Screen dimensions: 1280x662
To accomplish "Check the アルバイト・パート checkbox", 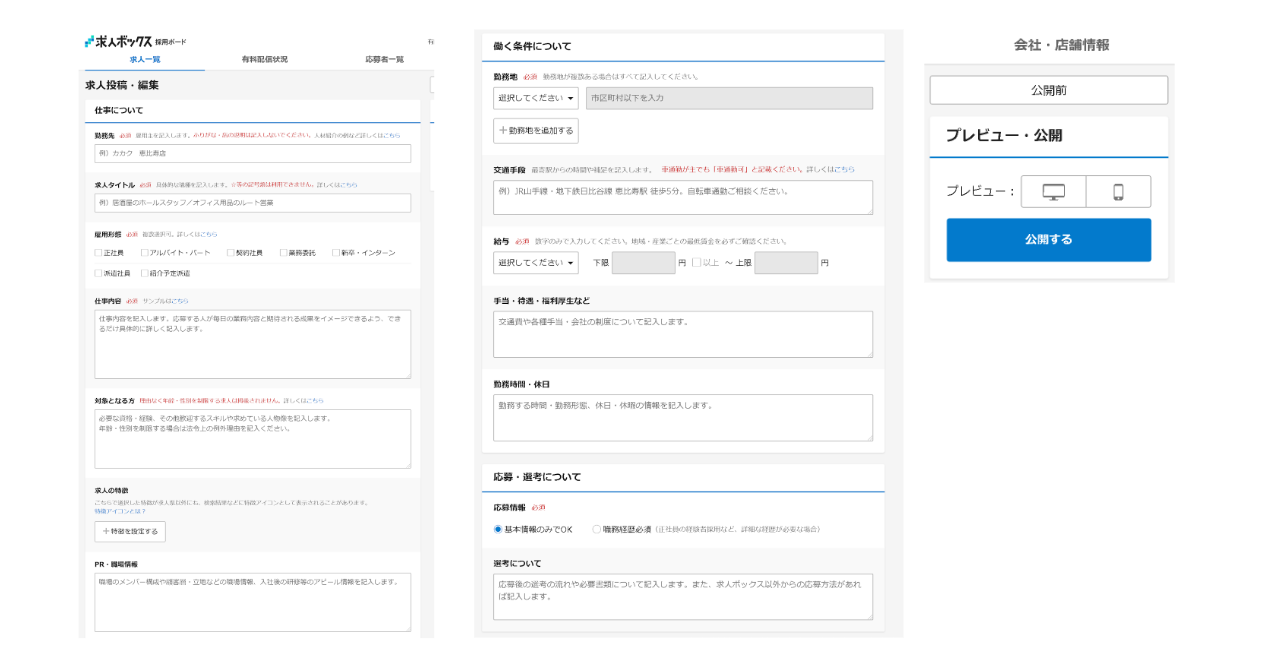I will click(145, 253).
